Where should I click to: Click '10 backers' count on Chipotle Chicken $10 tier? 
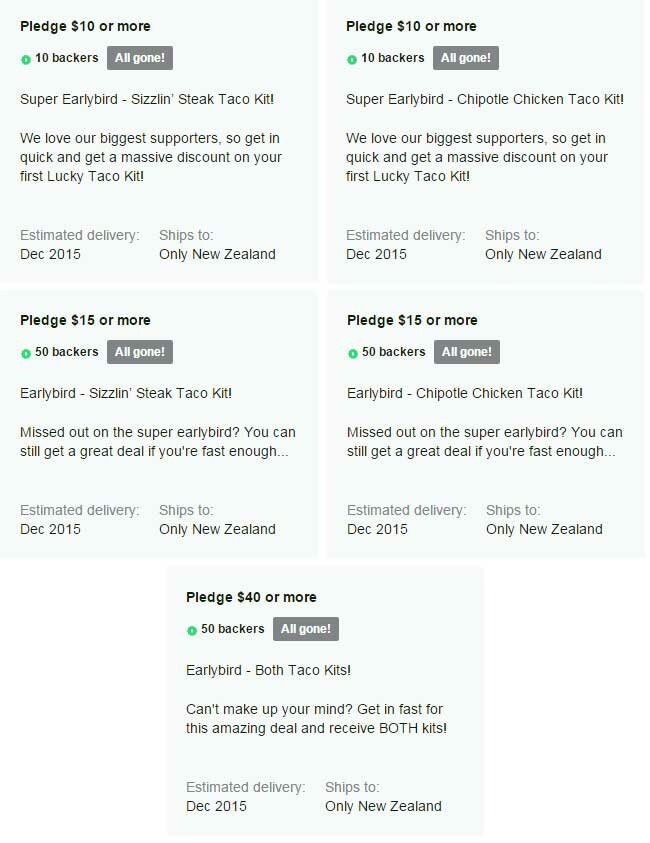tap(392, 58)
